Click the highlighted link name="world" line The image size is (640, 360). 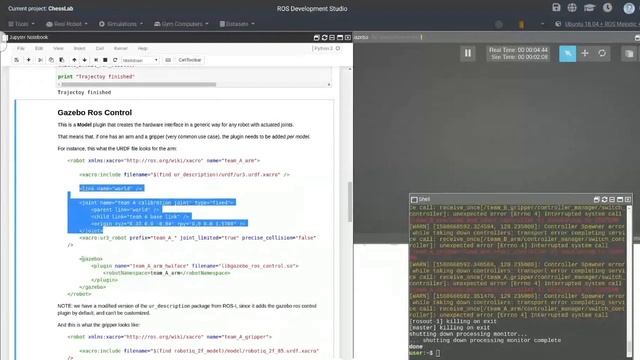click(111, 188)
